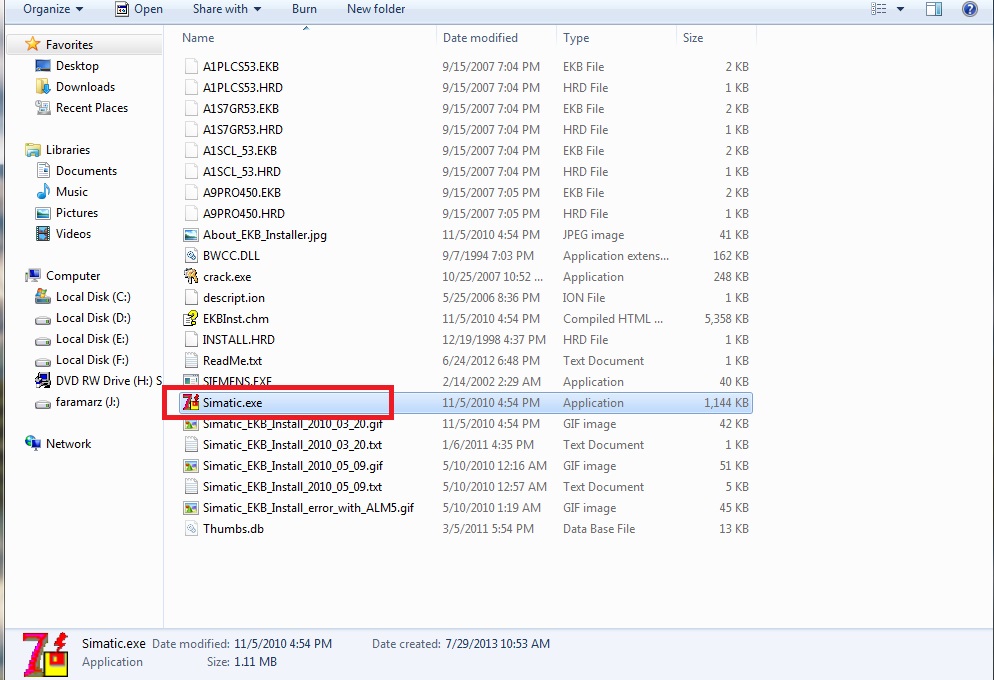Click Compiled HTML type of EKBInst.chm
The height and width of the screenshot is (680, 994).
pos(612,318)
